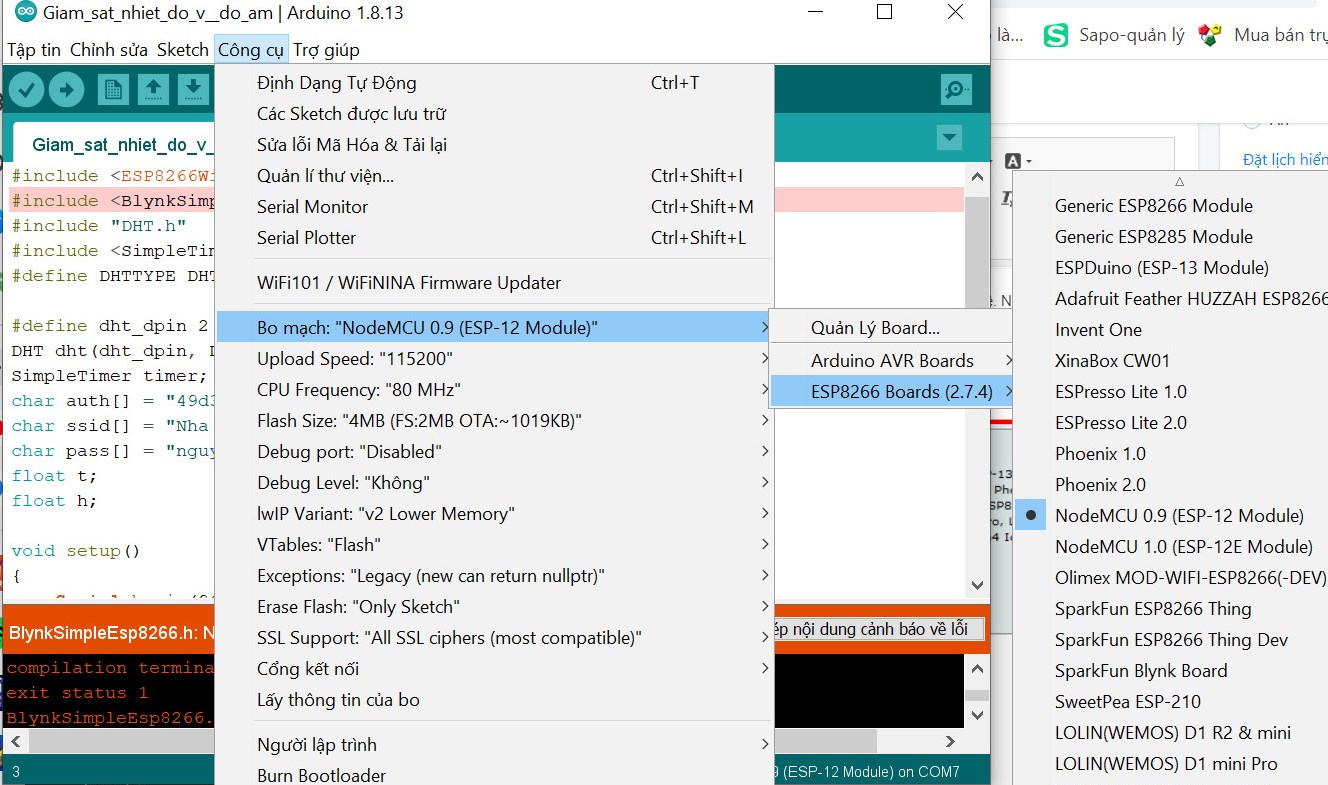Screen dimensions: 1328x785
Task: Create a new sketch with the New icon
Action: click(x=113, y=90)
